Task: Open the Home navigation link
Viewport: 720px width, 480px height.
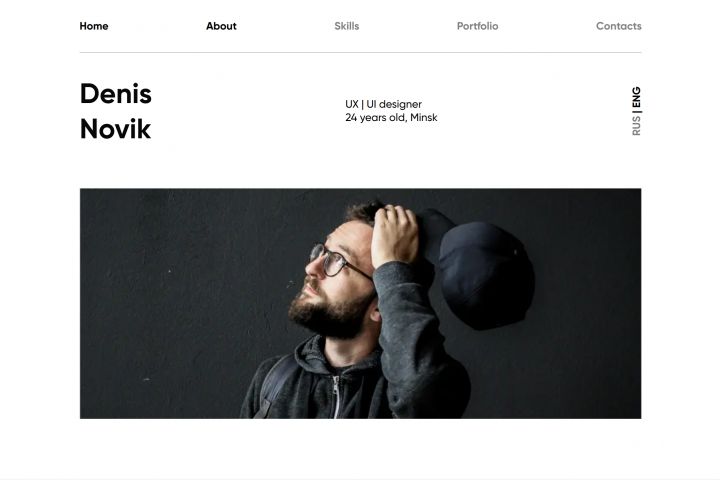Action: click(x=94, y=26)
